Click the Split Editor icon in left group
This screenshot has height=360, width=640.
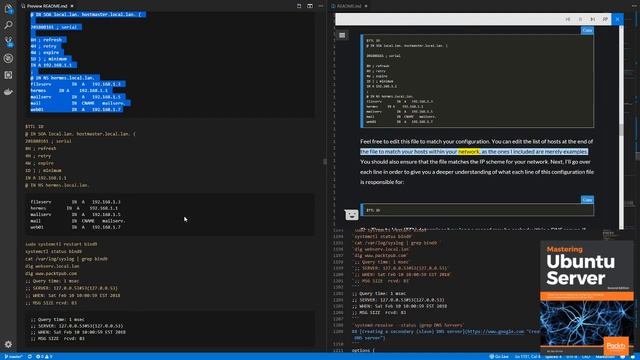(310, 6)
